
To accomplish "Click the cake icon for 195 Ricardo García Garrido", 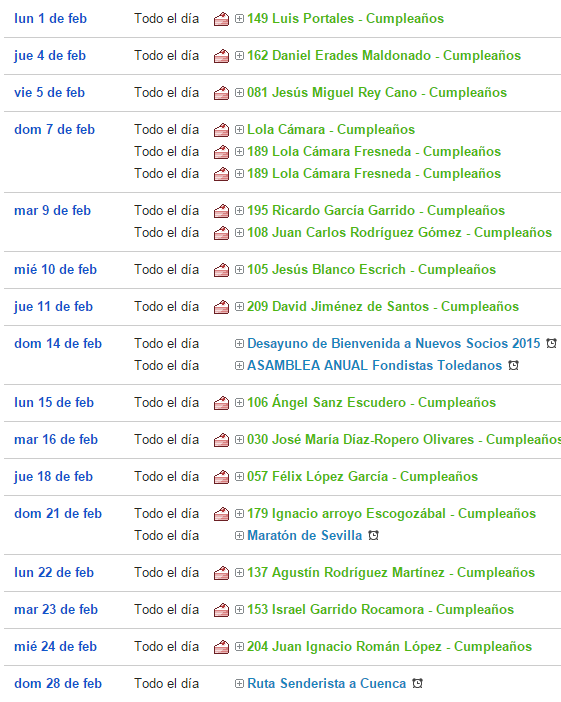I will [x=221, y=211].
